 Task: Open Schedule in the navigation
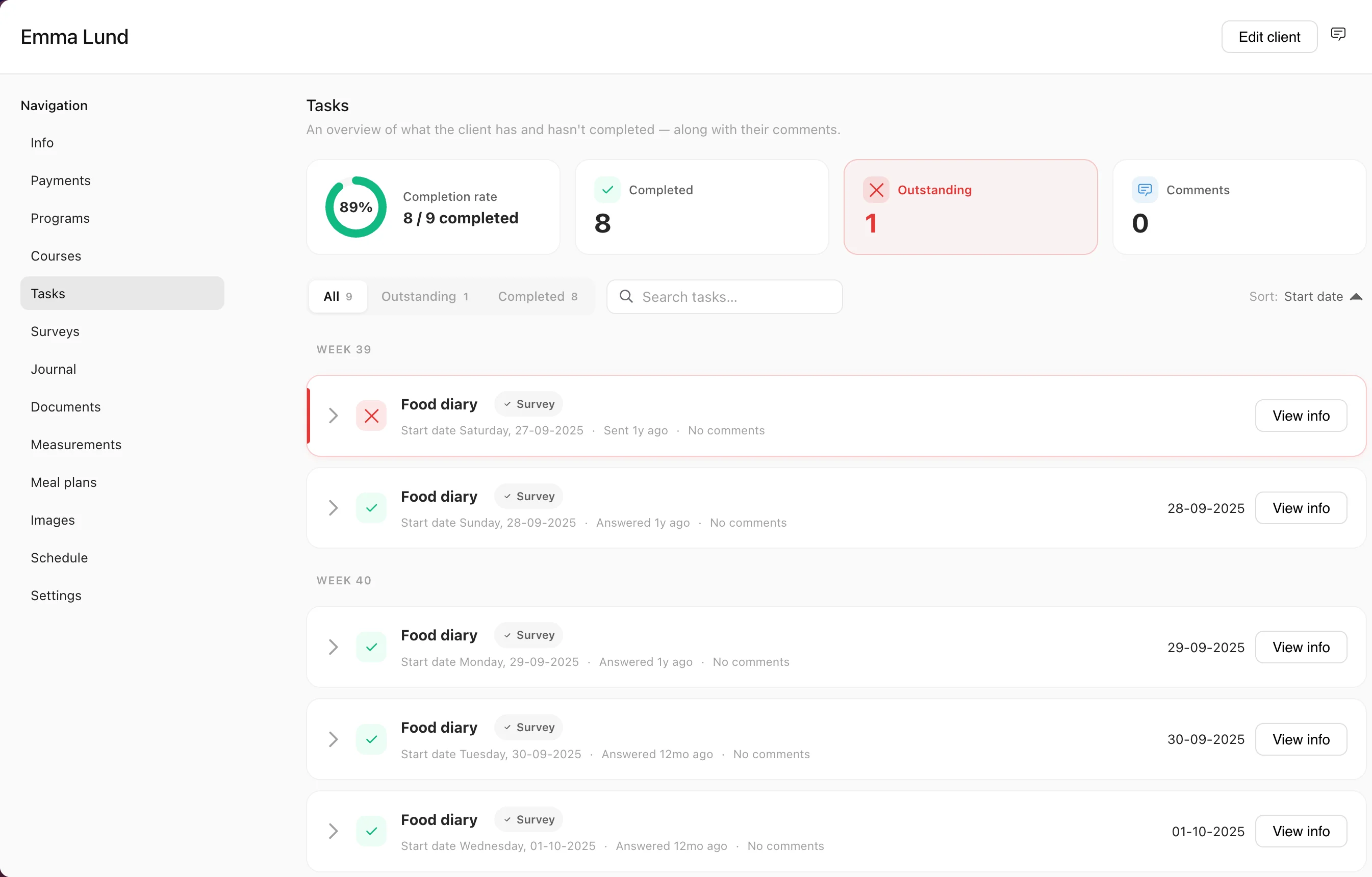click(x=59, y=557)
